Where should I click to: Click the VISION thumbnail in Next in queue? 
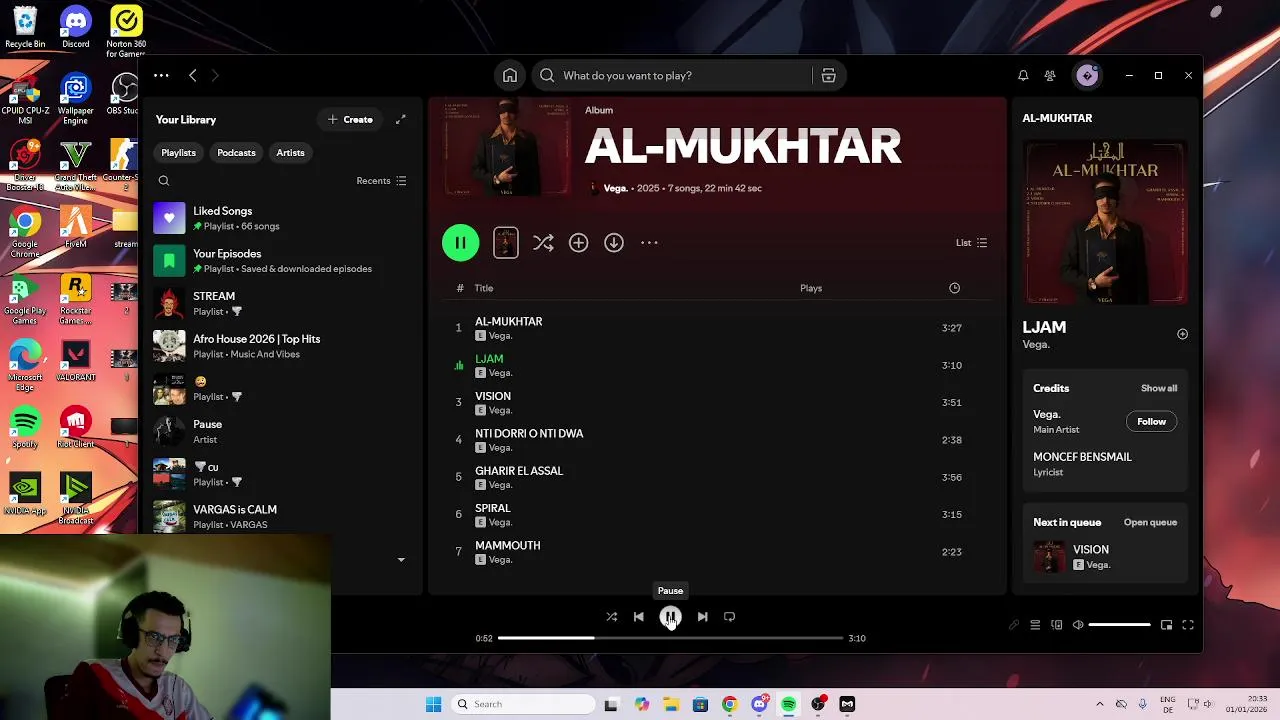click(x=1049, y=557)
